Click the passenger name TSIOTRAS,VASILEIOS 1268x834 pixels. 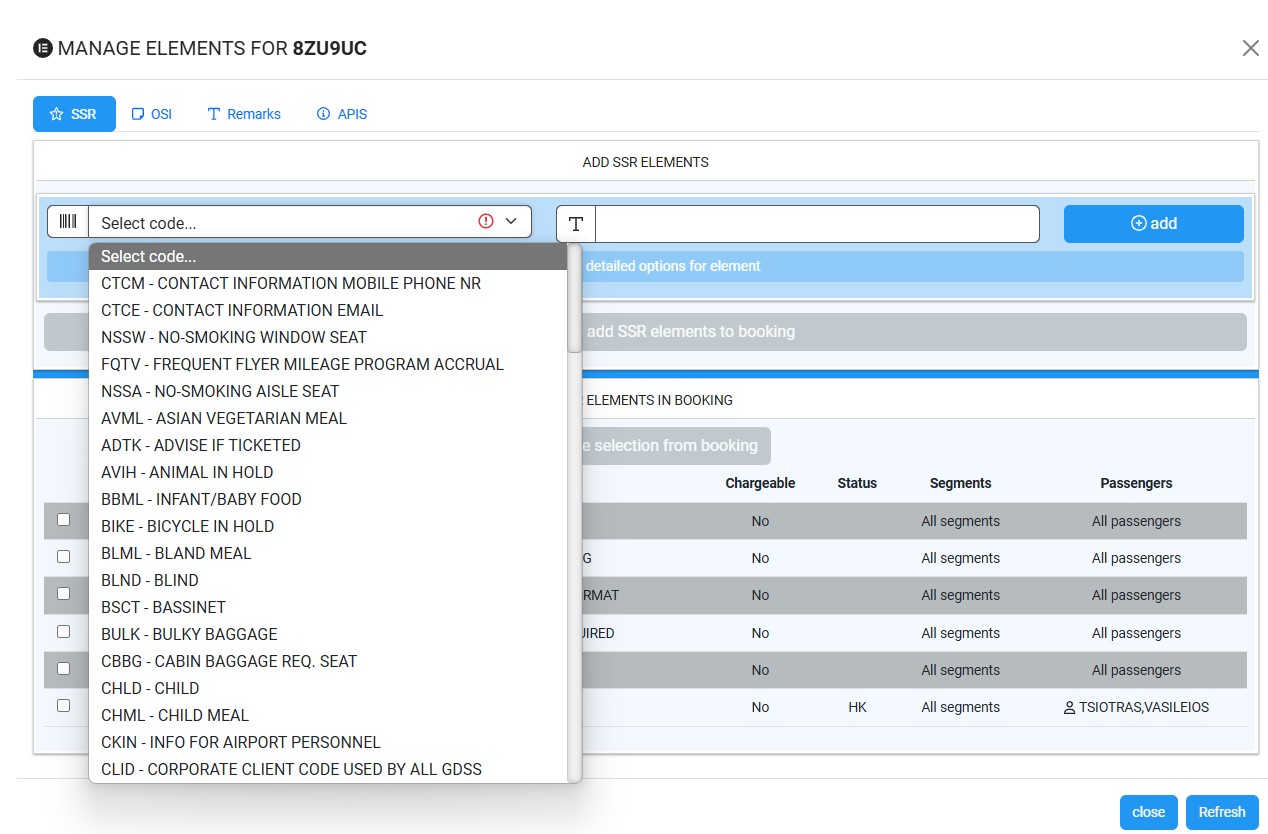[1143, 707]
